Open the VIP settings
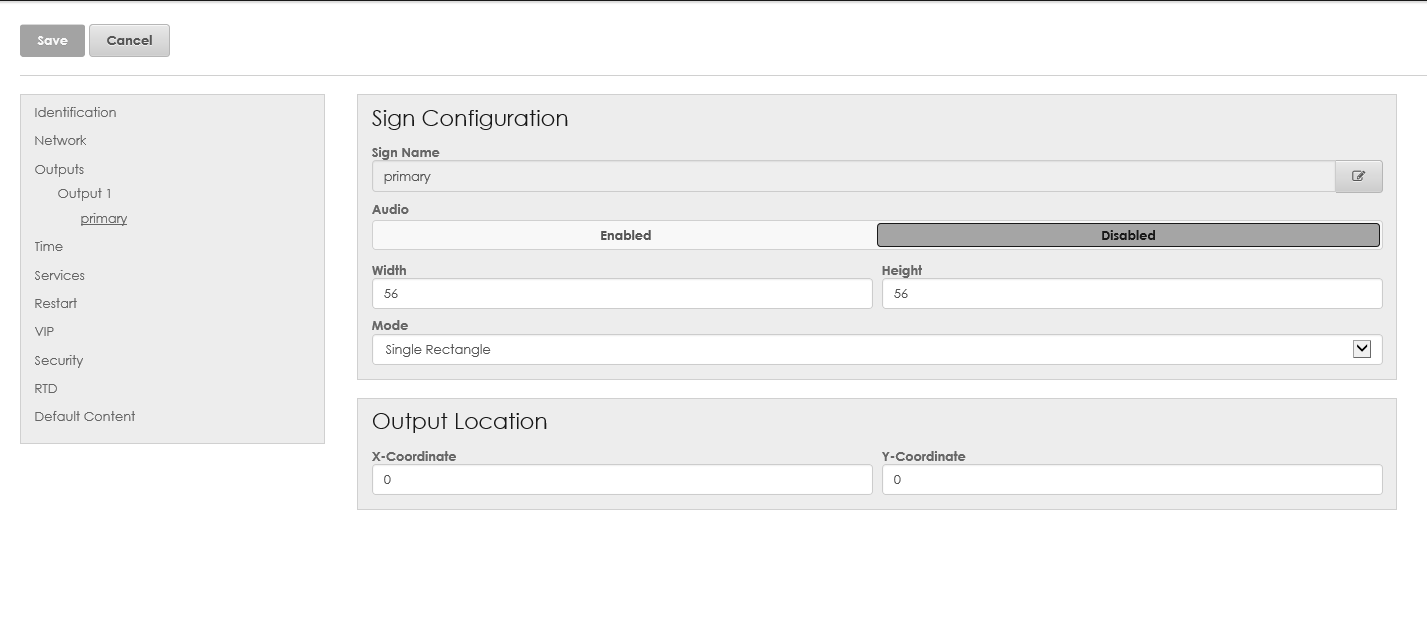This screenshot has width=1427, height=623. (44, 331)
